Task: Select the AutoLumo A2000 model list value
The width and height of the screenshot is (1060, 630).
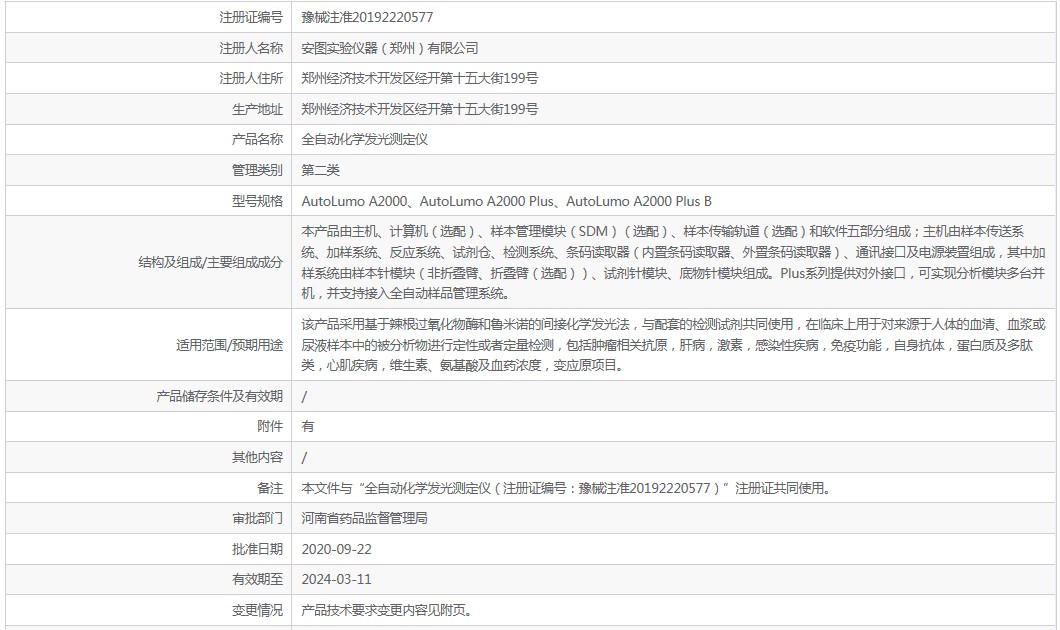Action: coord(506,201)
